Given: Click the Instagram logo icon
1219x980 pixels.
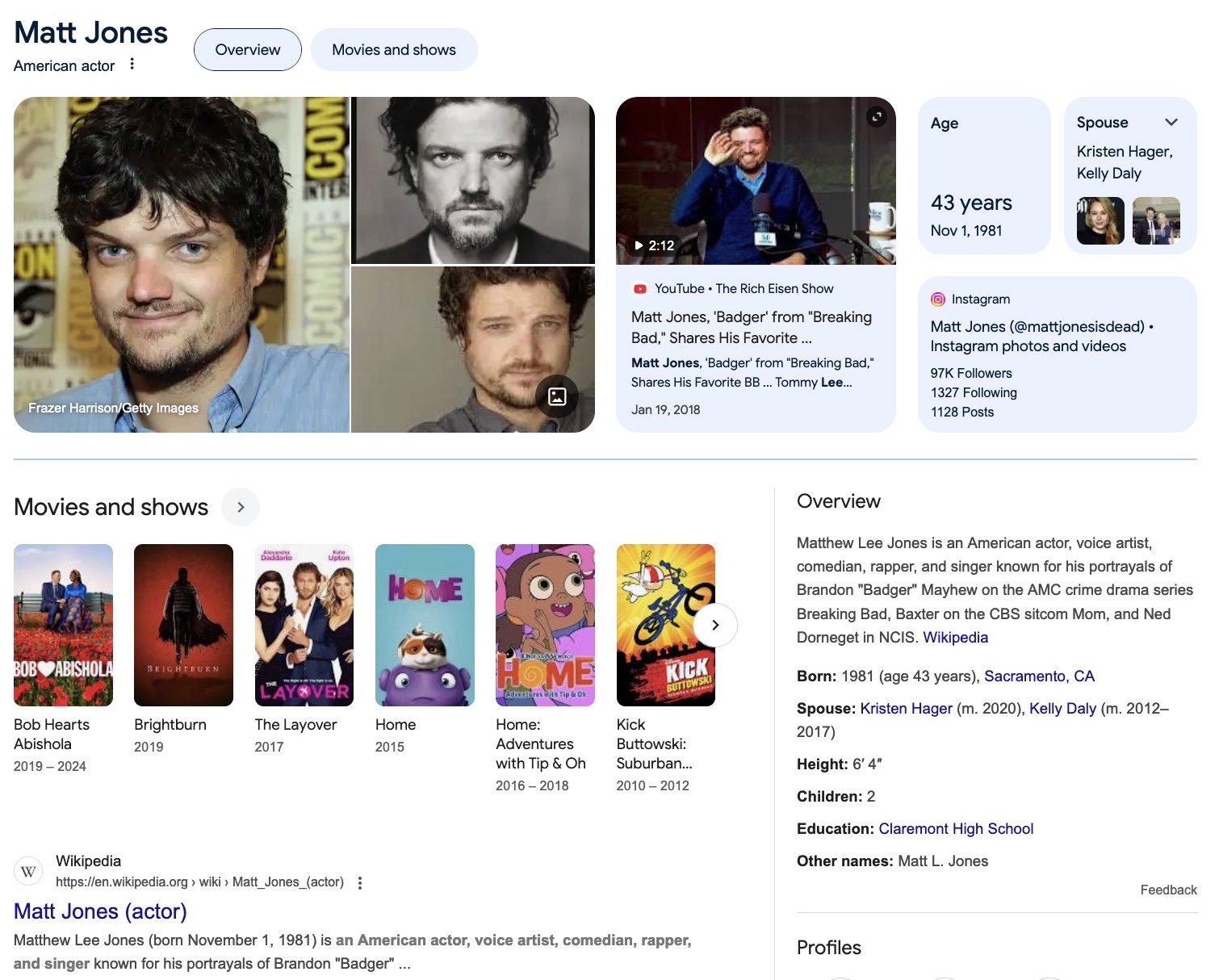Looking at the screenshot, I should point(938,299).
